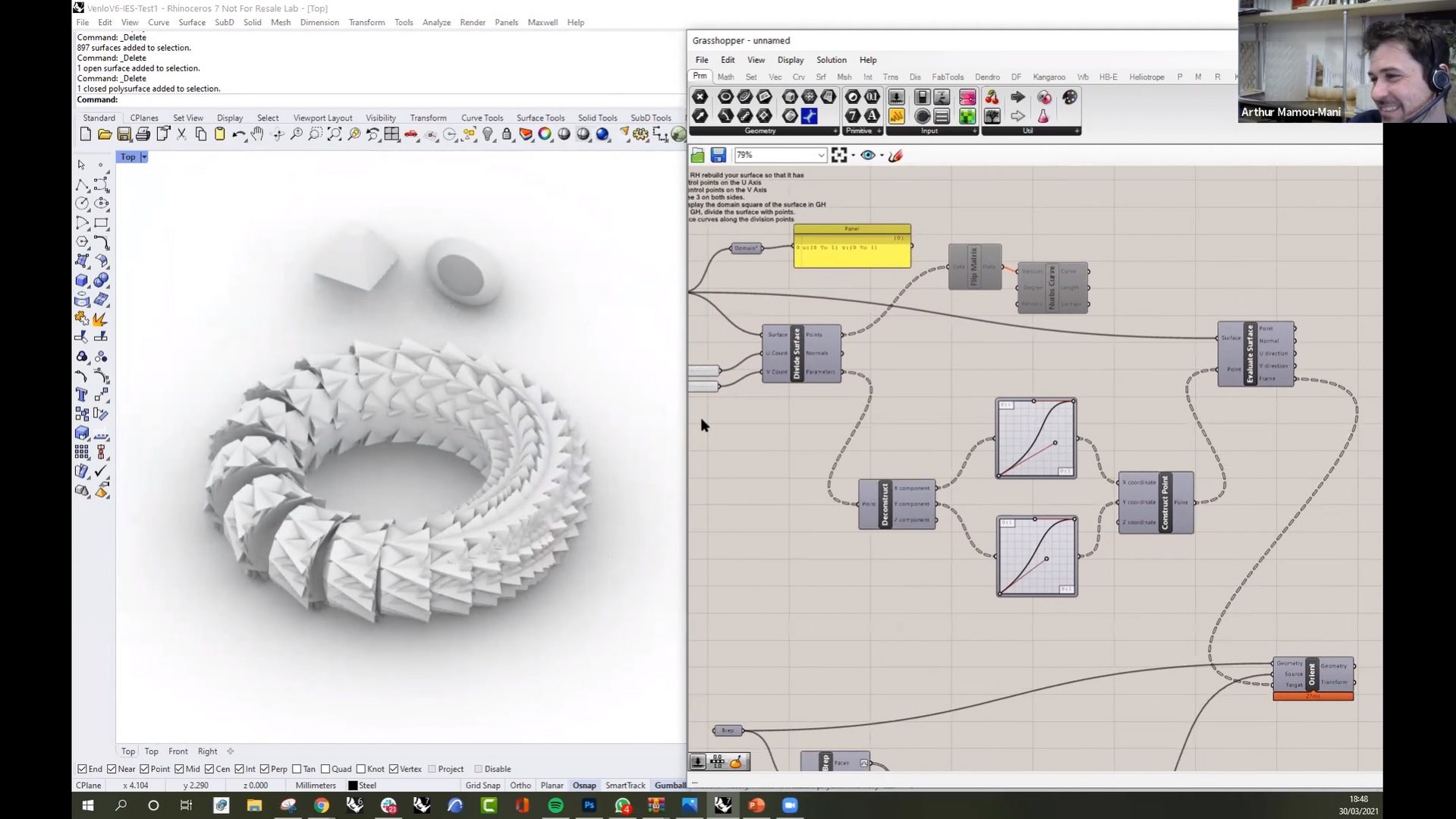
Task: Save the Grasshopper definition with floppy disk icon
Action: point(719,155)
